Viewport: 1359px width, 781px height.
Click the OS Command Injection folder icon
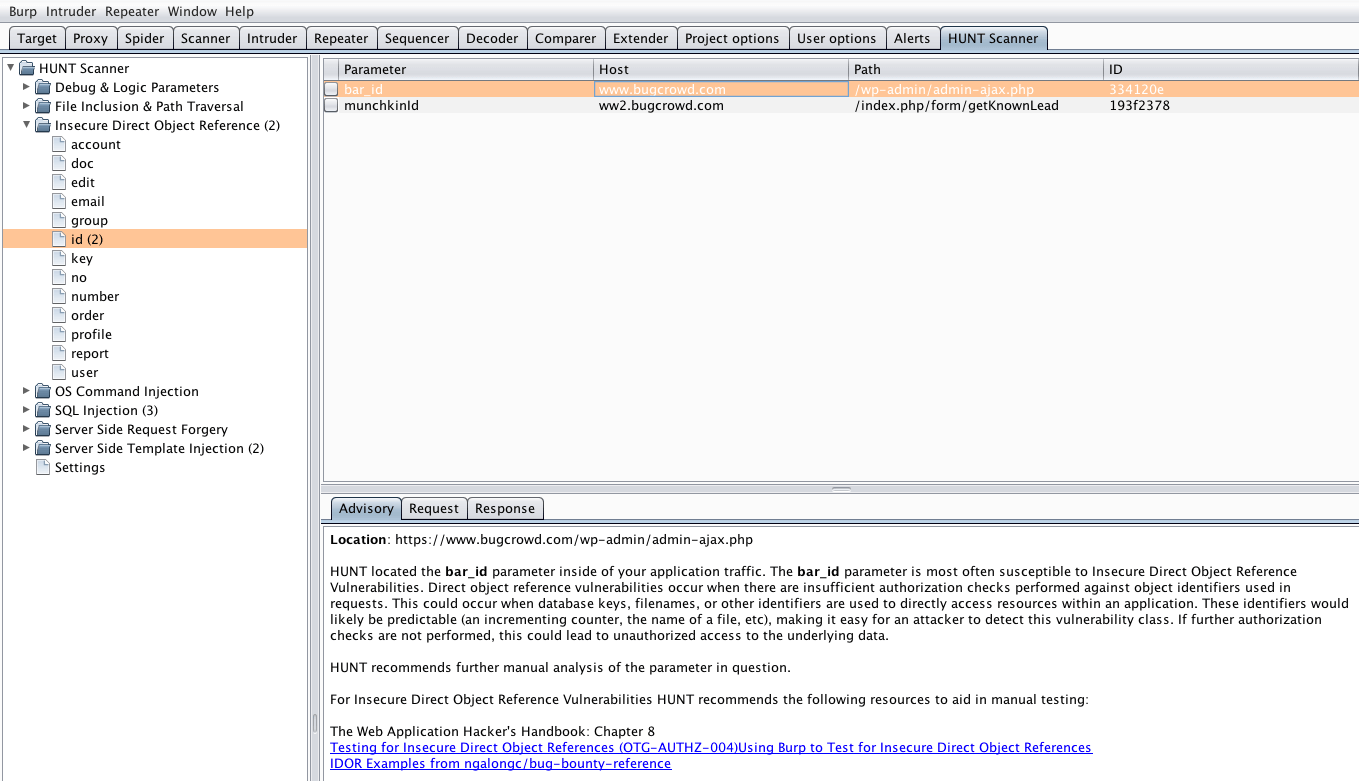tap(43, 391)
